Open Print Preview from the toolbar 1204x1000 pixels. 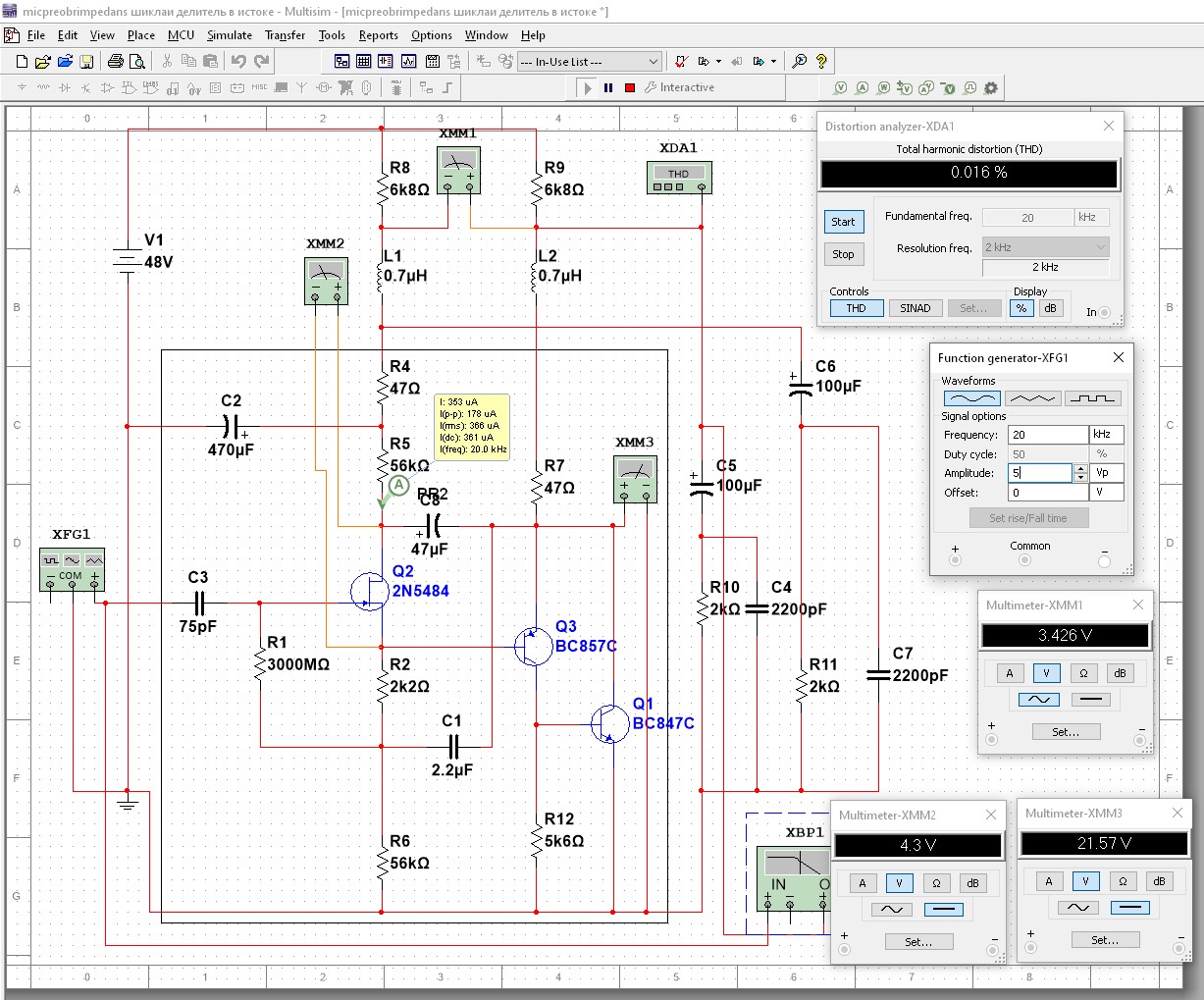137,61
